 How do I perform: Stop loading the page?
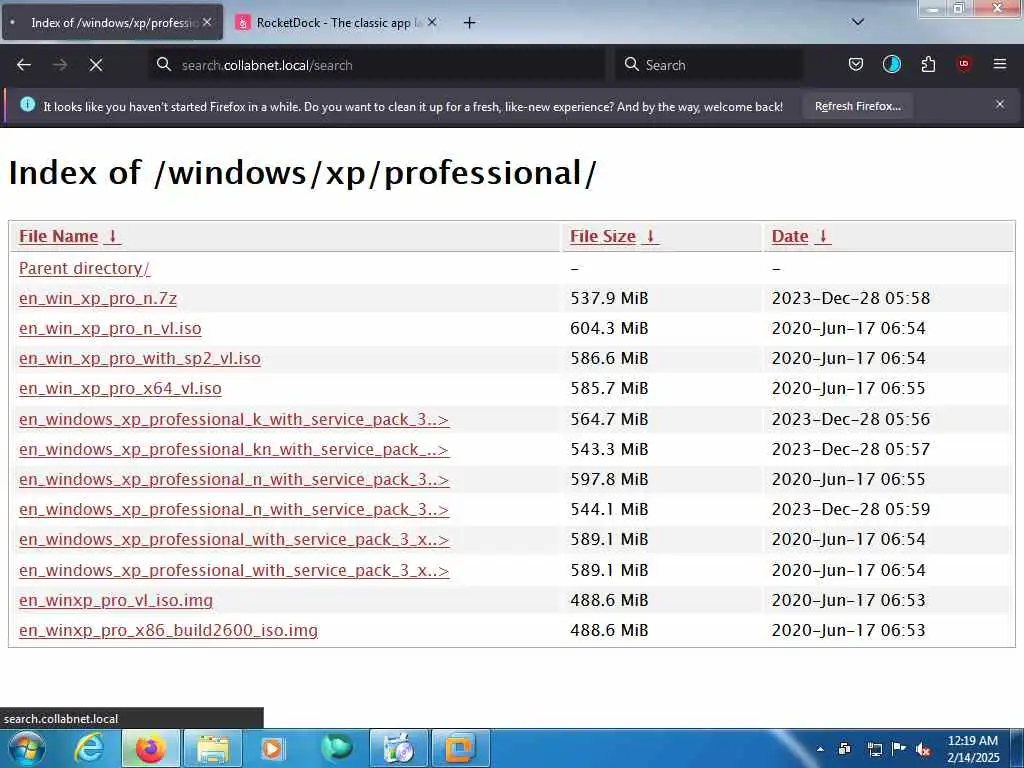tap(96, 65)
